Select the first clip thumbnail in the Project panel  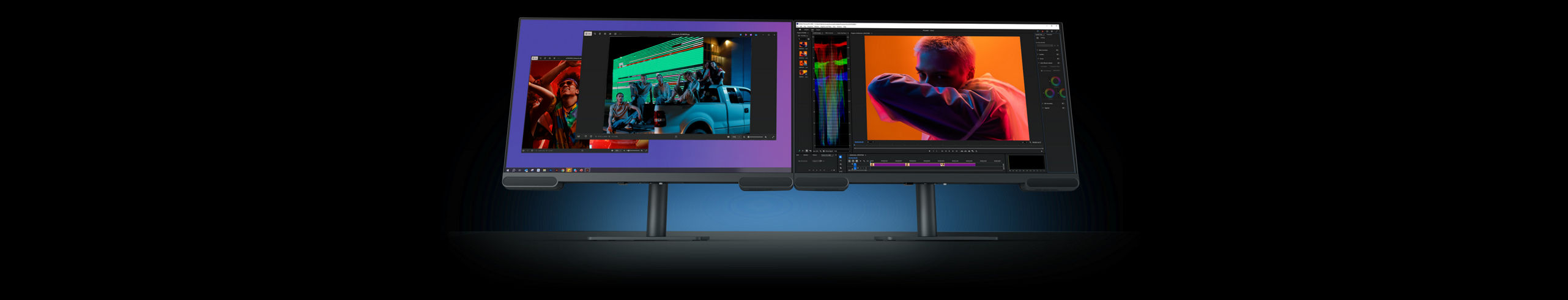803,44
